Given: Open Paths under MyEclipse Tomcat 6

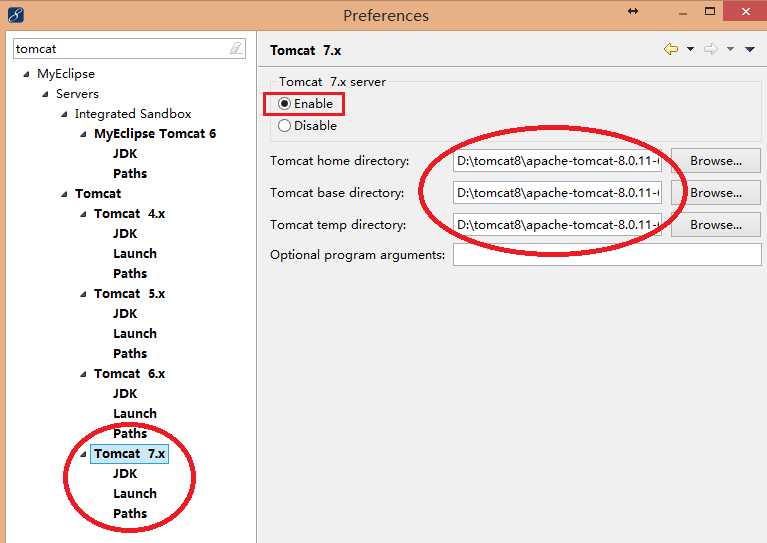Looking at the screenshot, I should 130,174.
